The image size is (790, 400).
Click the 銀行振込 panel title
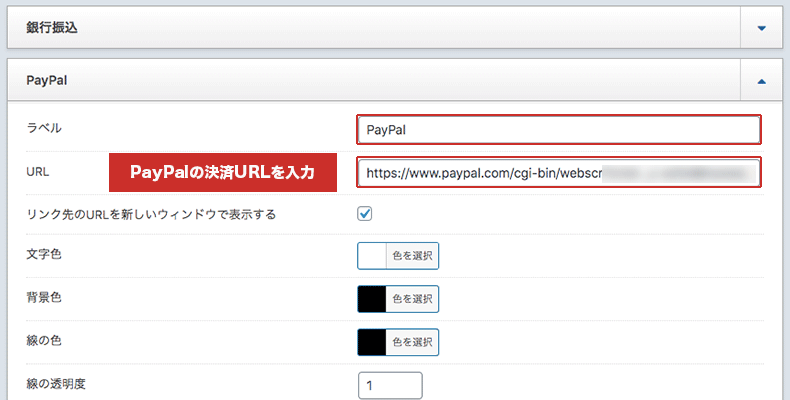pyautogui.click(x=52, y=28)
